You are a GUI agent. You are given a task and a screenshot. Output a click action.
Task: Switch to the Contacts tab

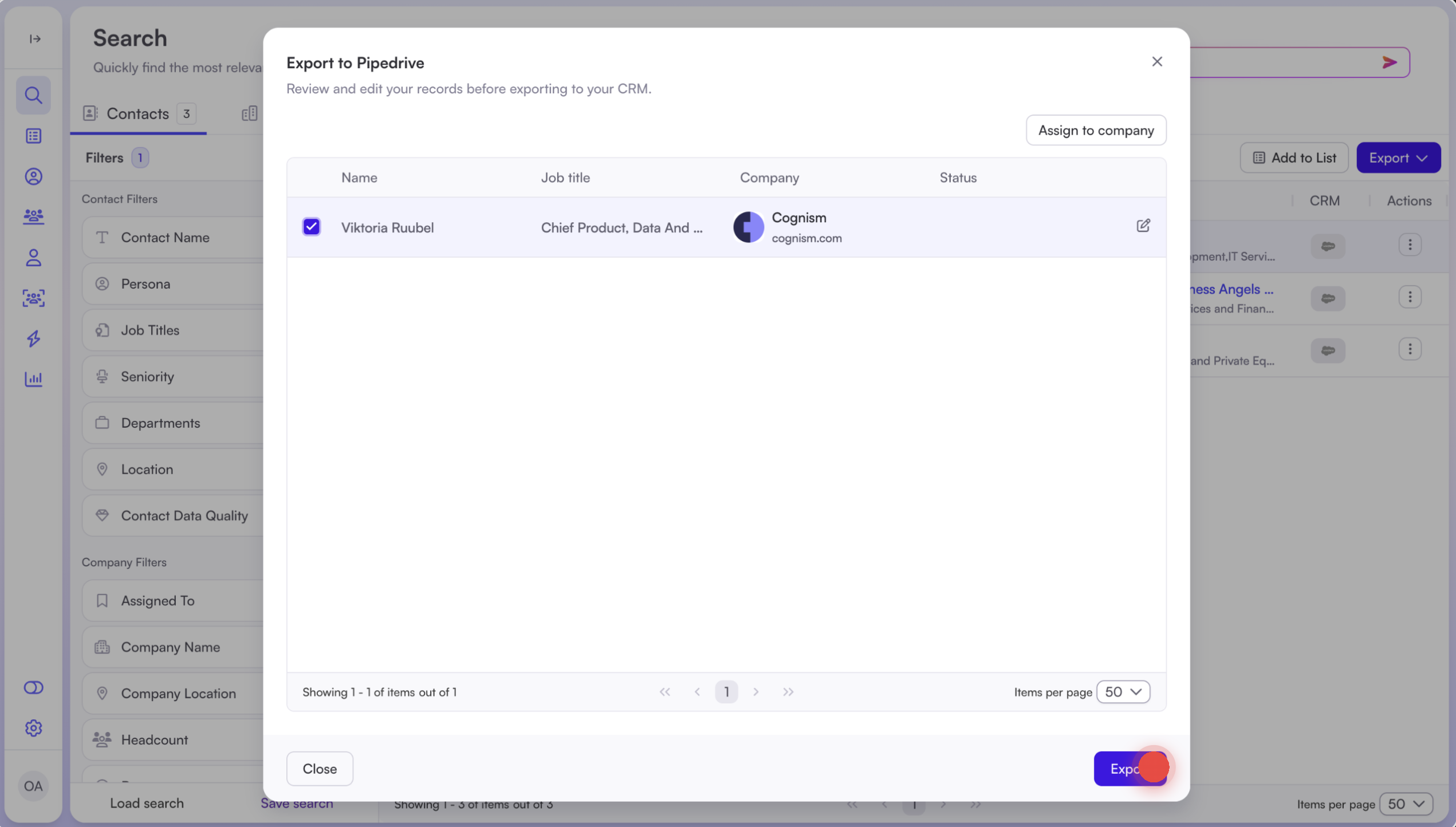point(138,114)
